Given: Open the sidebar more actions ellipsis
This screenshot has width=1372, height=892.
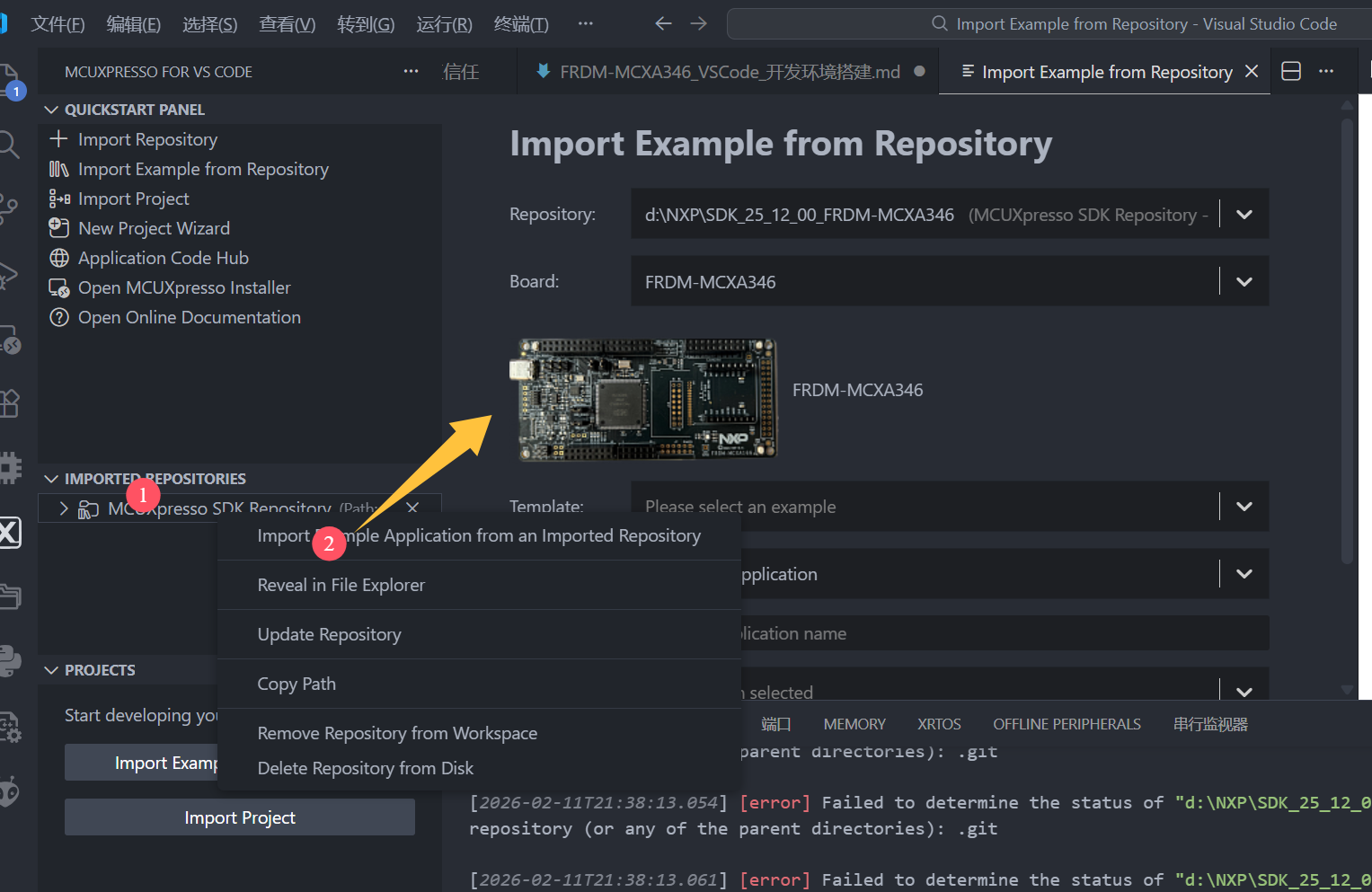Looking at the screenshot, I should point(411,71).
